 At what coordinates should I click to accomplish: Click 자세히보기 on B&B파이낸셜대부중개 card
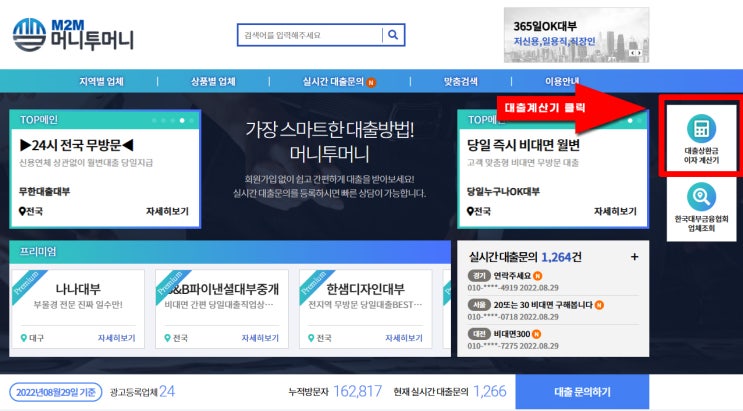tap(260, 338)
